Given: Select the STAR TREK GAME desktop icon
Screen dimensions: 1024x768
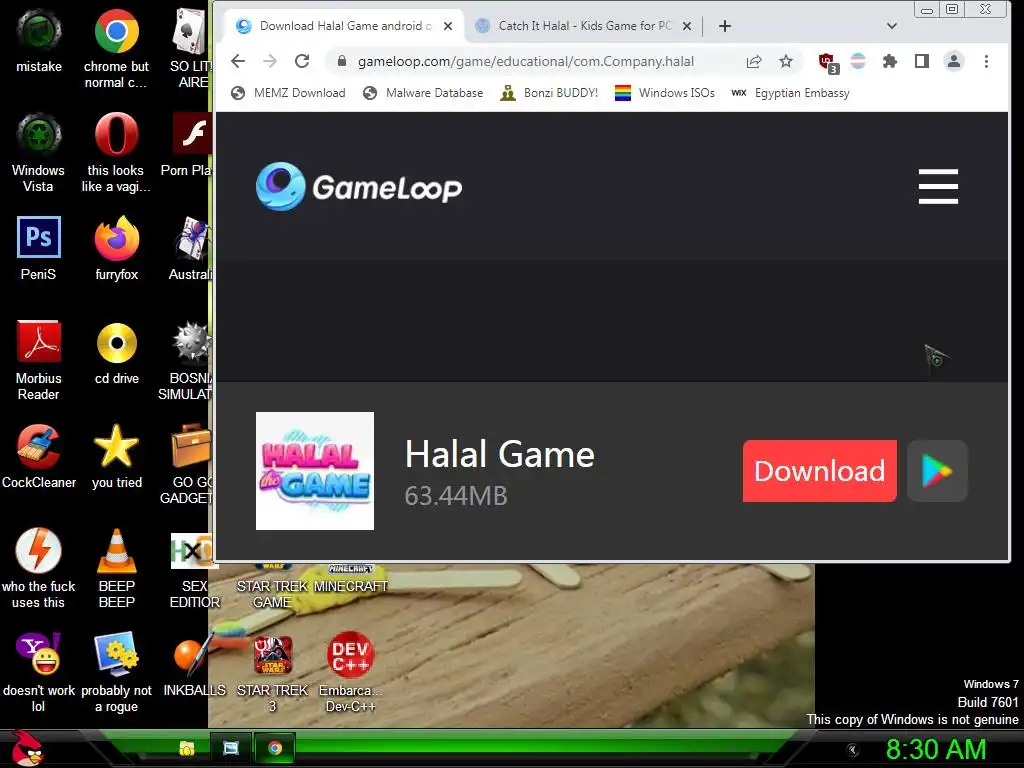Looking at the screenshot, I should (272, 586).
